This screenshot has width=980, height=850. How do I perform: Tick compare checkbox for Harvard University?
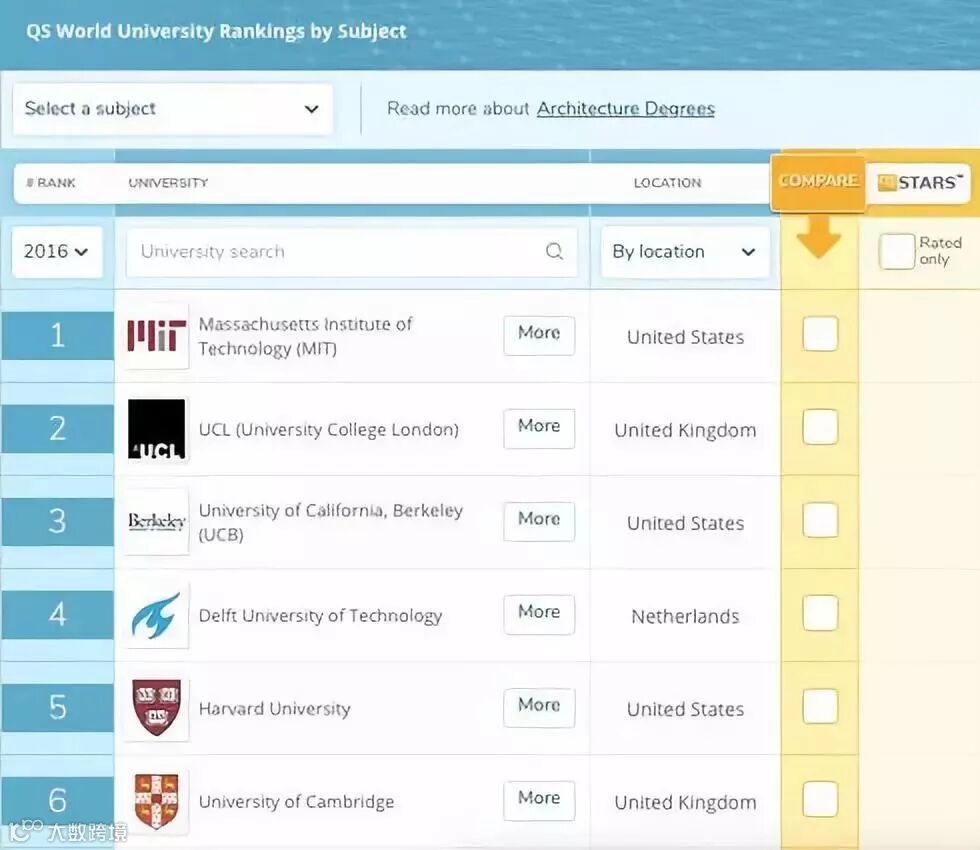click(x=820, y=706)
